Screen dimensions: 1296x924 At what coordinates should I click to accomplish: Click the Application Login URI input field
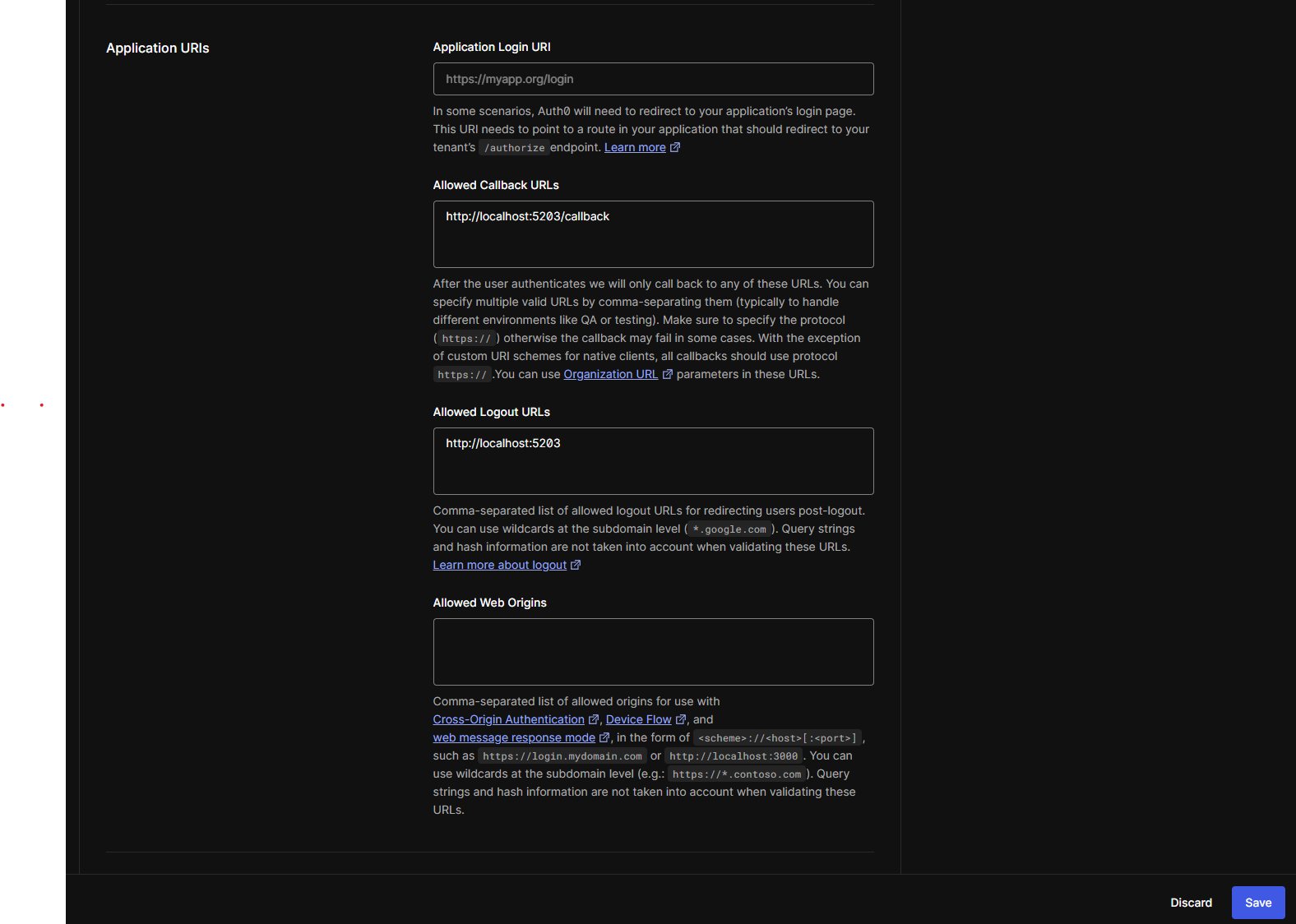(x=653, y=79)
